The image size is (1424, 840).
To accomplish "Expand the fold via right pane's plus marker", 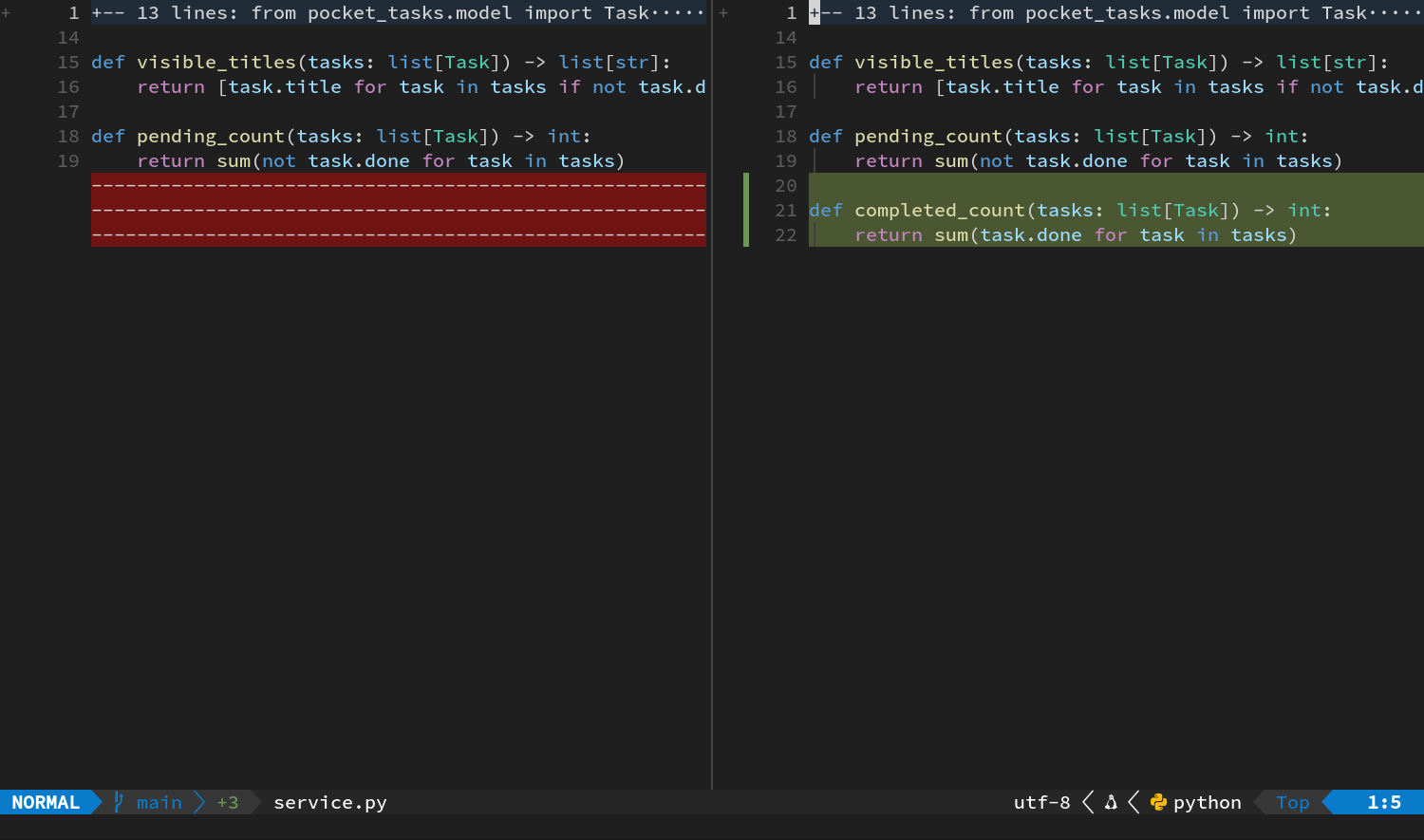I will coord(723,13).
